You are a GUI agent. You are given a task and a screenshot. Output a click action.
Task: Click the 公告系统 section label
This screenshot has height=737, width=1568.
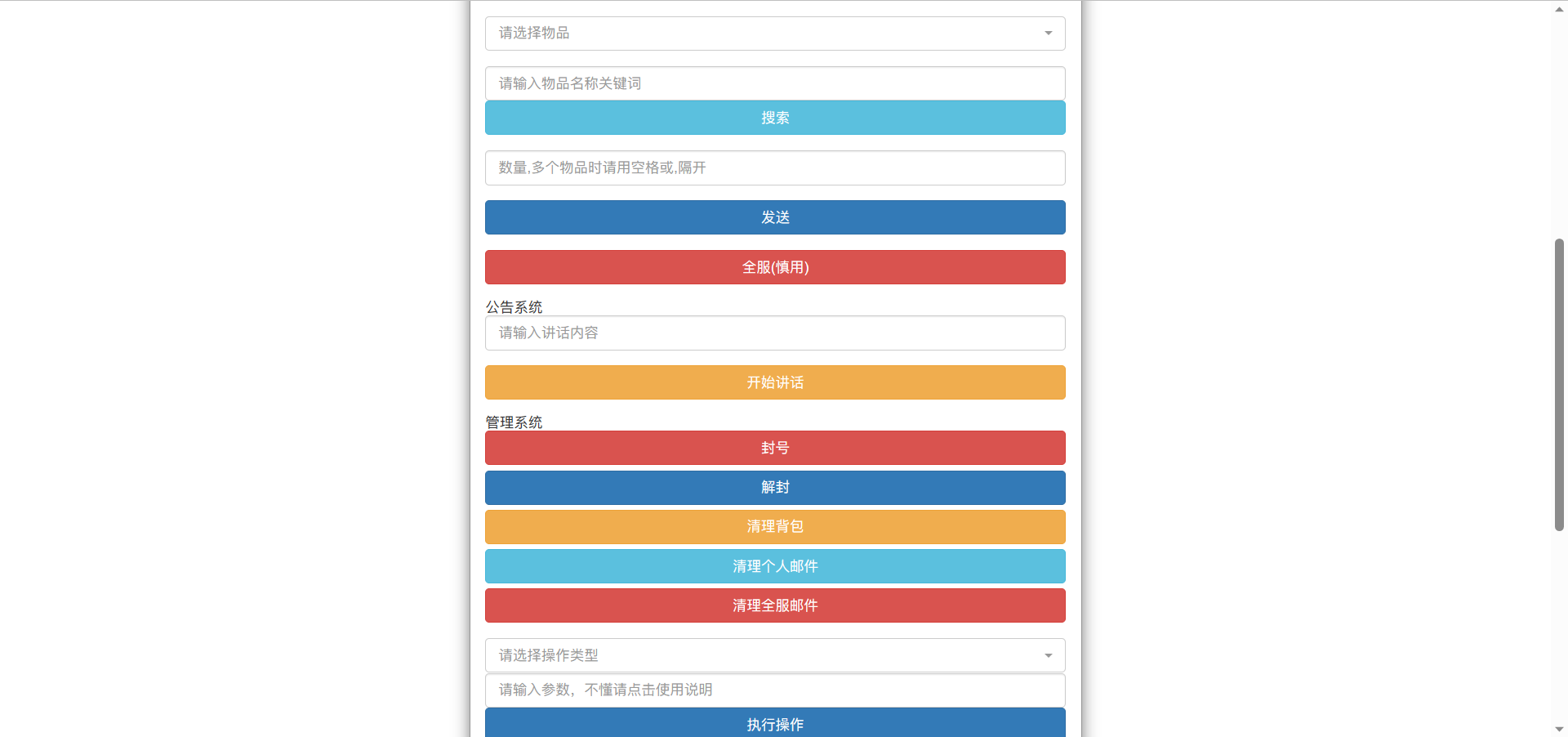[x=514, y=307]
